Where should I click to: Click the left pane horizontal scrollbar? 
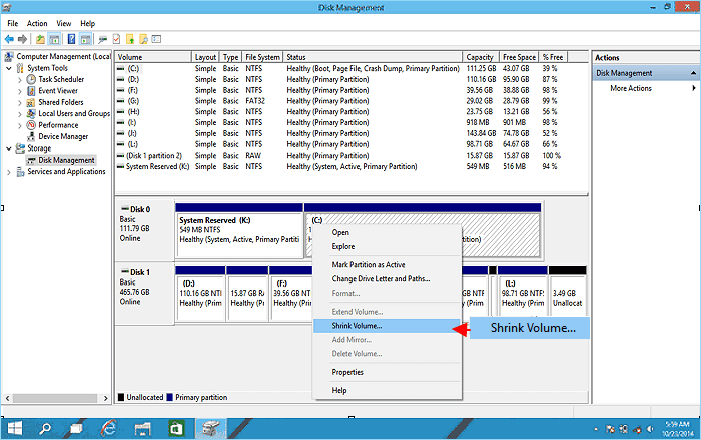tap(55, 397)
